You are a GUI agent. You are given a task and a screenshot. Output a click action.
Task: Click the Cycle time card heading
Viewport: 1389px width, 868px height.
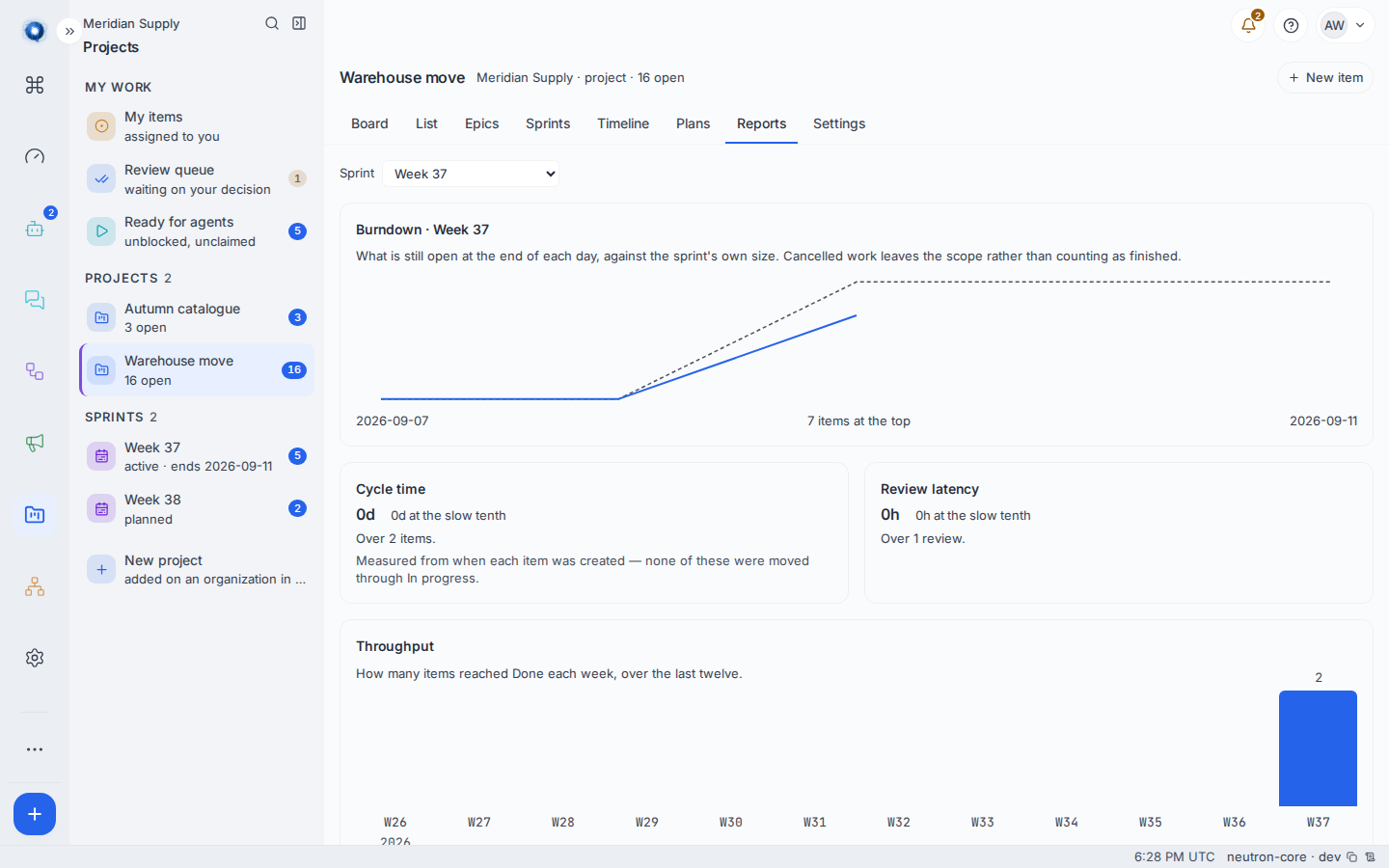[x=391, y=489]
